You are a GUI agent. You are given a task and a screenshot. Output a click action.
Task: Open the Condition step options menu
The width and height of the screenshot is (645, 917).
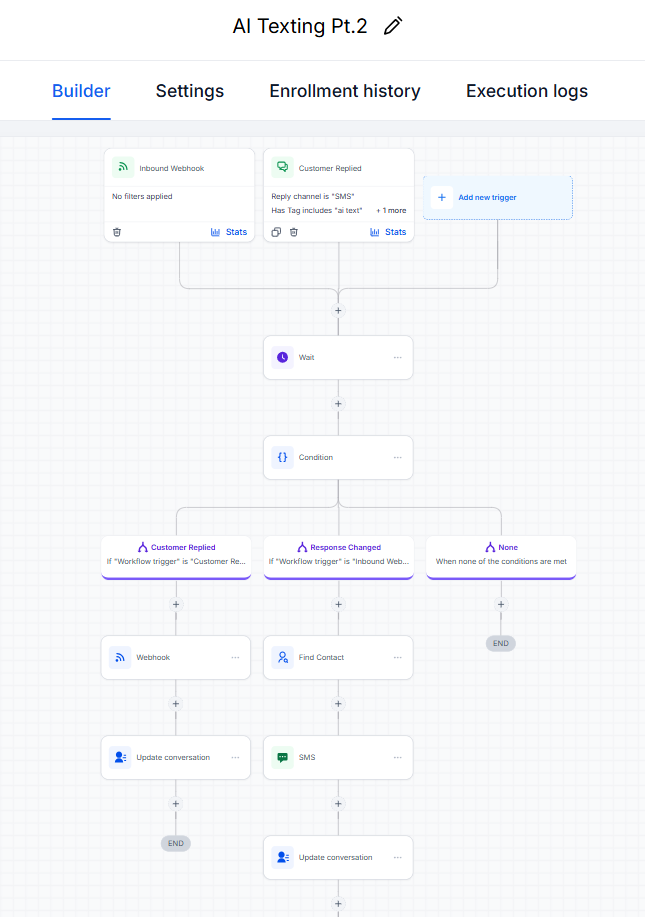(x=398, y=457)
